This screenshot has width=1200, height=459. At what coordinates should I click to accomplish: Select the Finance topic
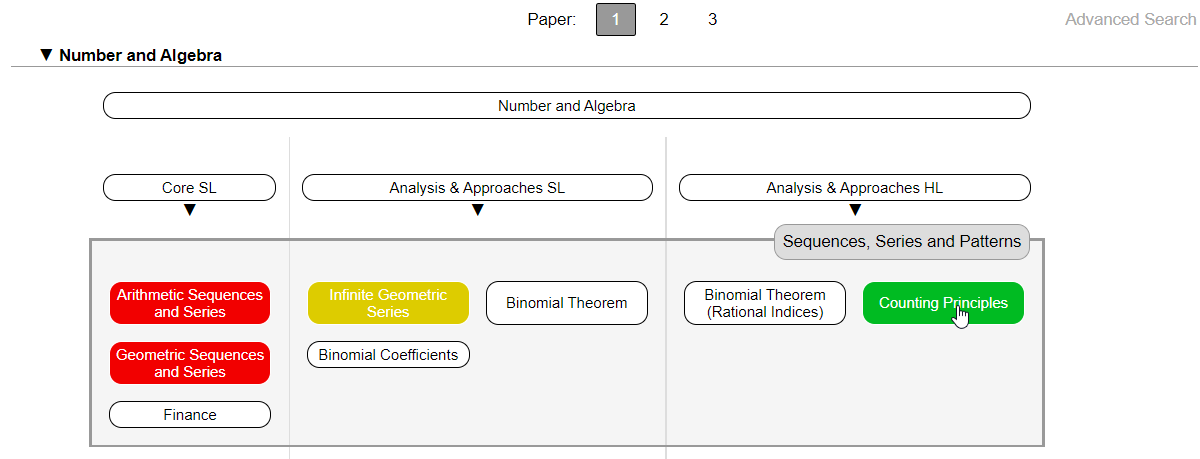click(x=190, y=414)
